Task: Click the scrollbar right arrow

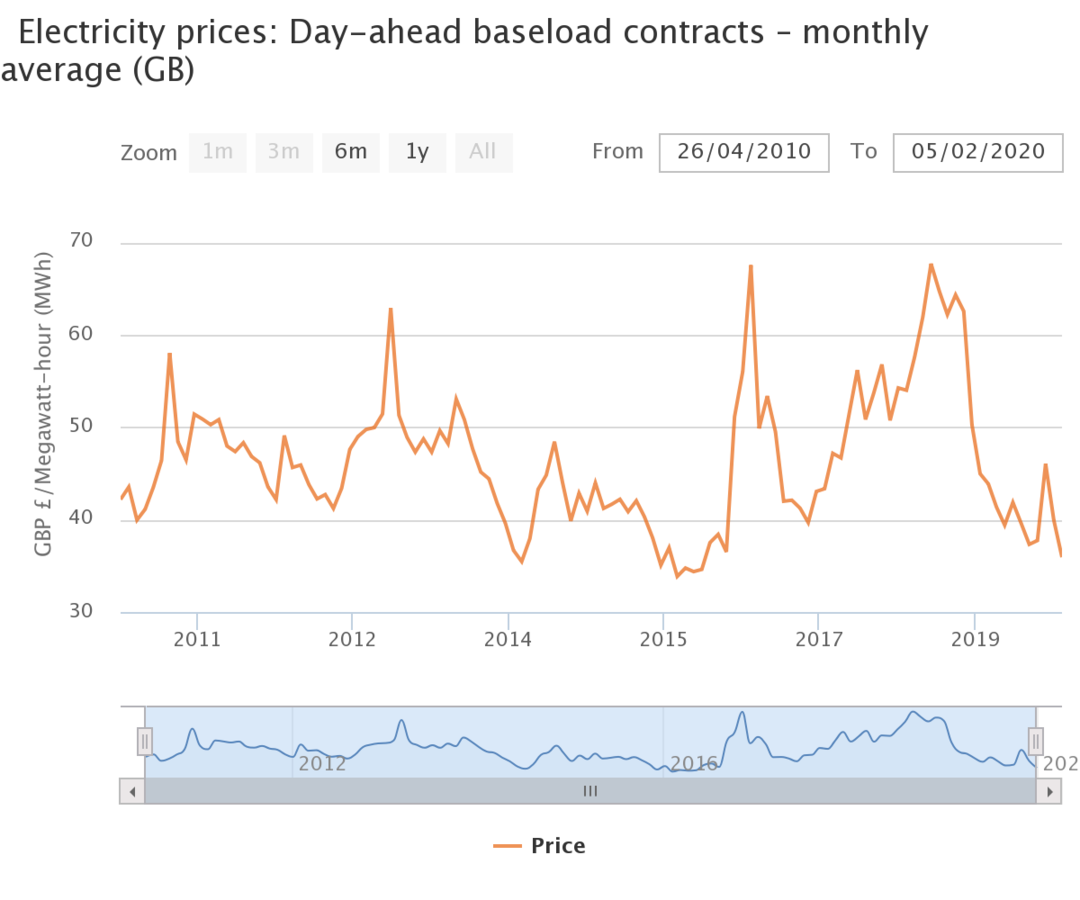Action: pos(1049,791)
